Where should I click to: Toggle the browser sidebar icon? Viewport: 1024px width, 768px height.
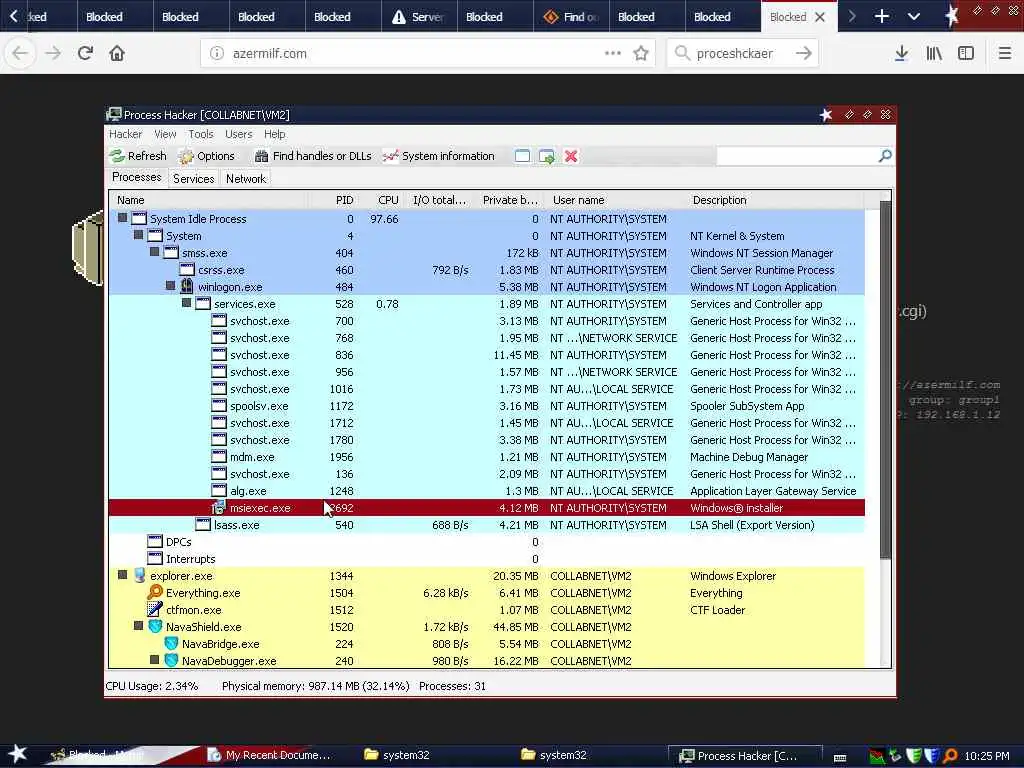(966, 53)
